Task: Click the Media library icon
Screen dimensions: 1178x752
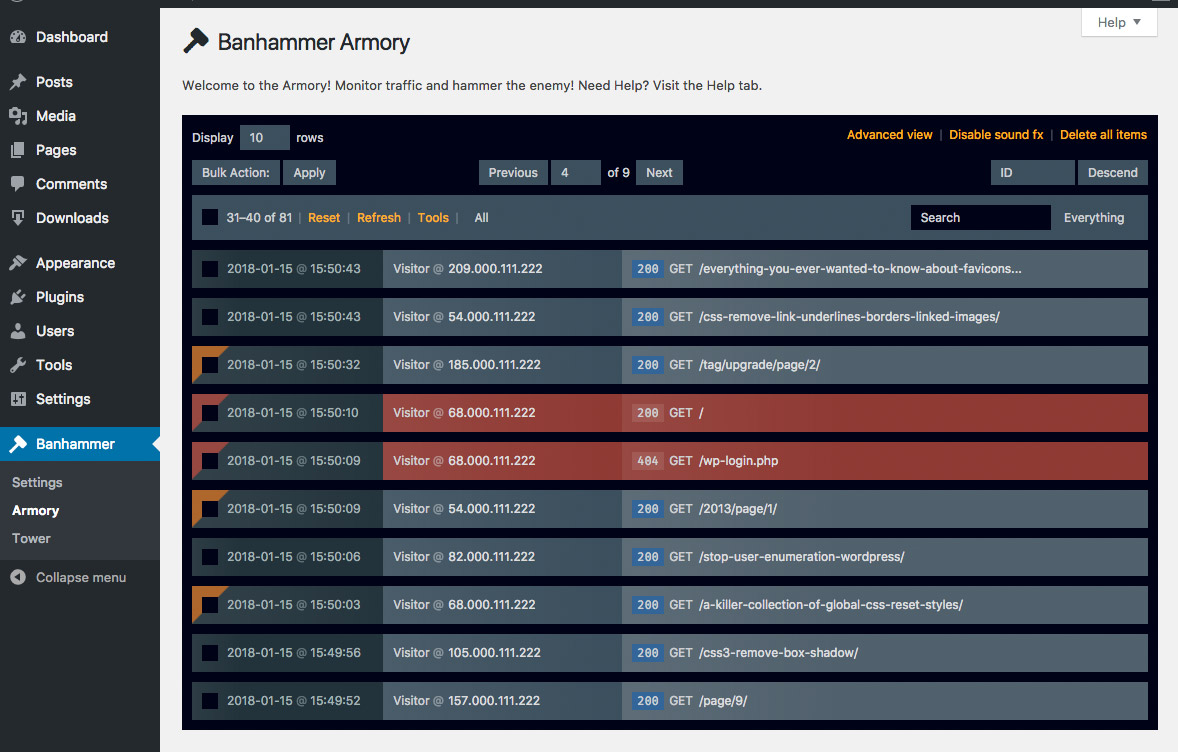Action: coord(18,116)
